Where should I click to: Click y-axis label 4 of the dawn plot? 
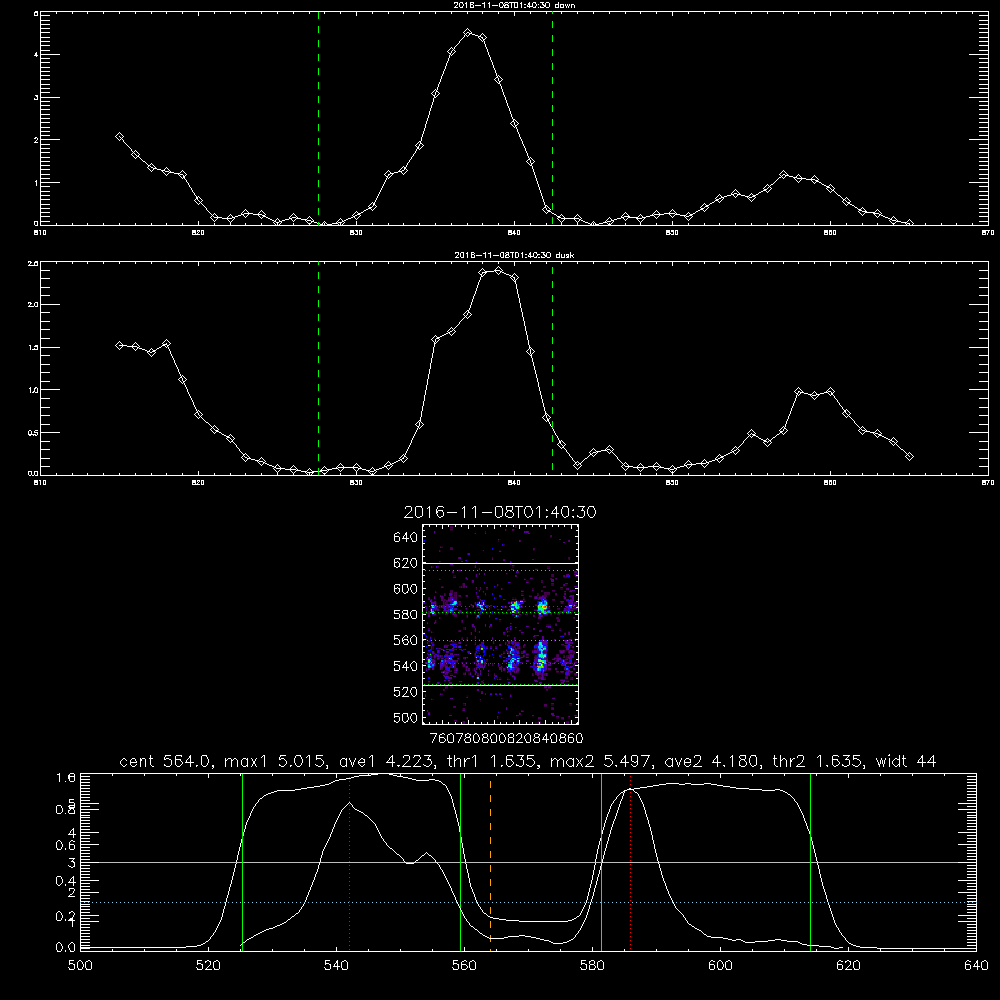(x=36, y=55)
